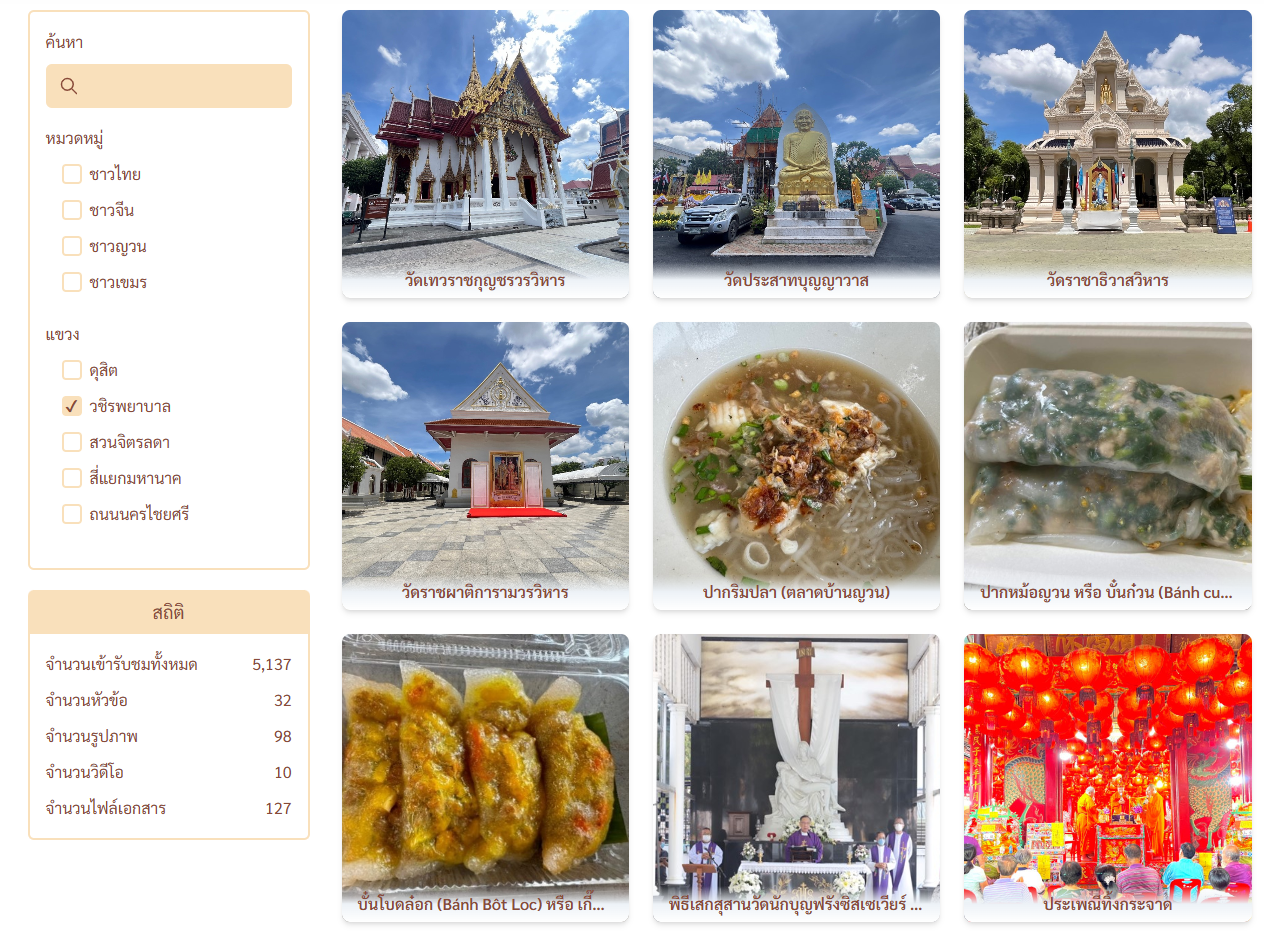Enable the ชาวจีน checkbox filter
The height and width of the screenshot is (934, 1264).
click(72, 210)
